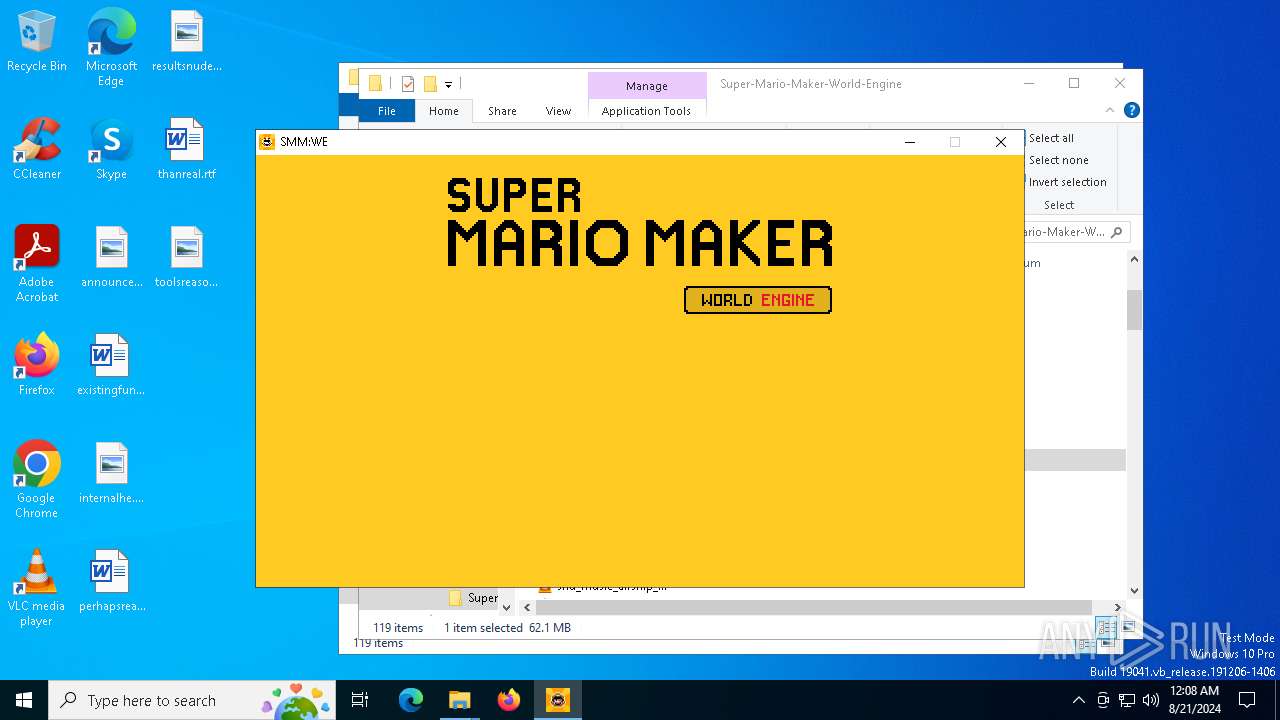Click the SMM:WE window title icon
1280x720 pixels.
267,142
